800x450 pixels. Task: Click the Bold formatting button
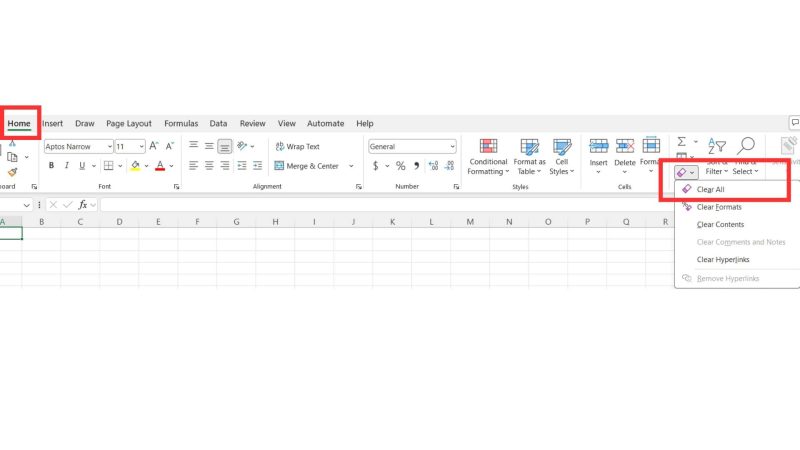tap(51, 165)
